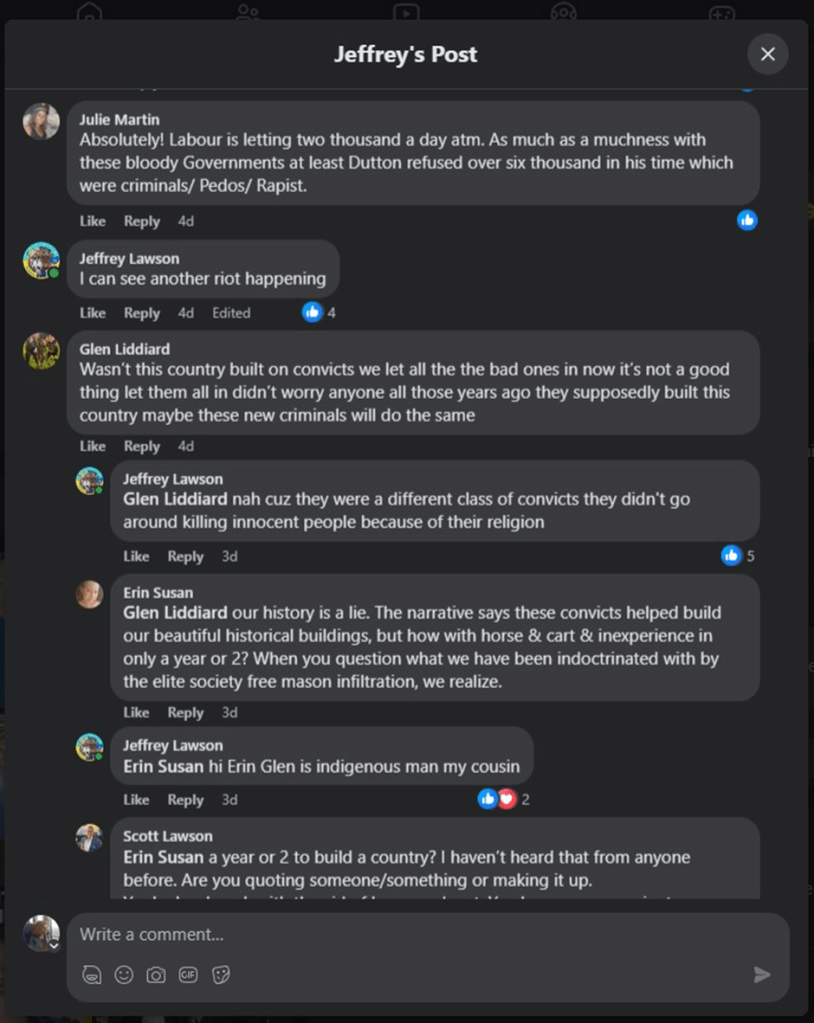Open the GIF picker
Screen dimensions: 814x1023
pos(188,975)
